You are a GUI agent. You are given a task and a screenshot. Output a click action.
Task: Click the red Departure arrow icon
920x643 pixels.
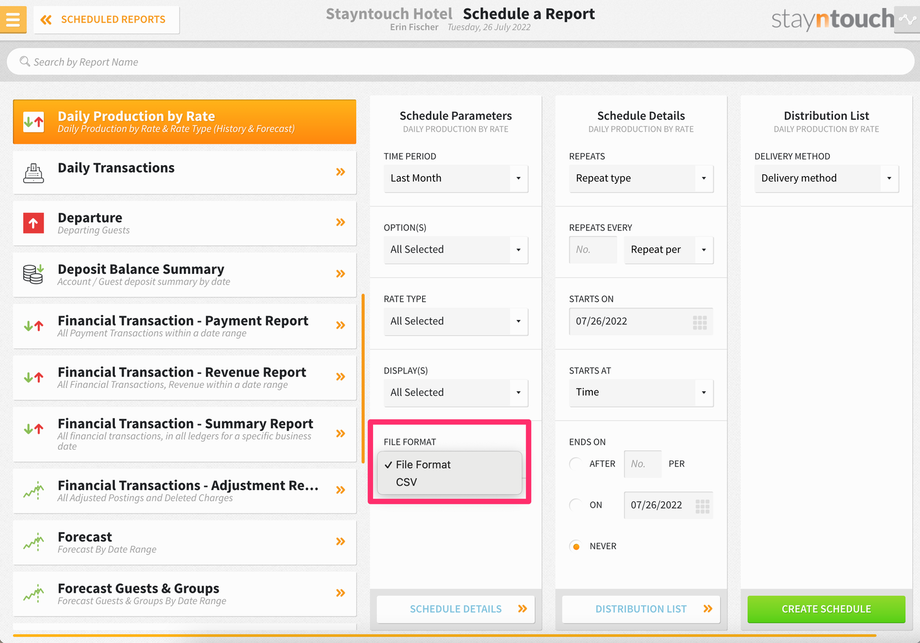point(33,223)
